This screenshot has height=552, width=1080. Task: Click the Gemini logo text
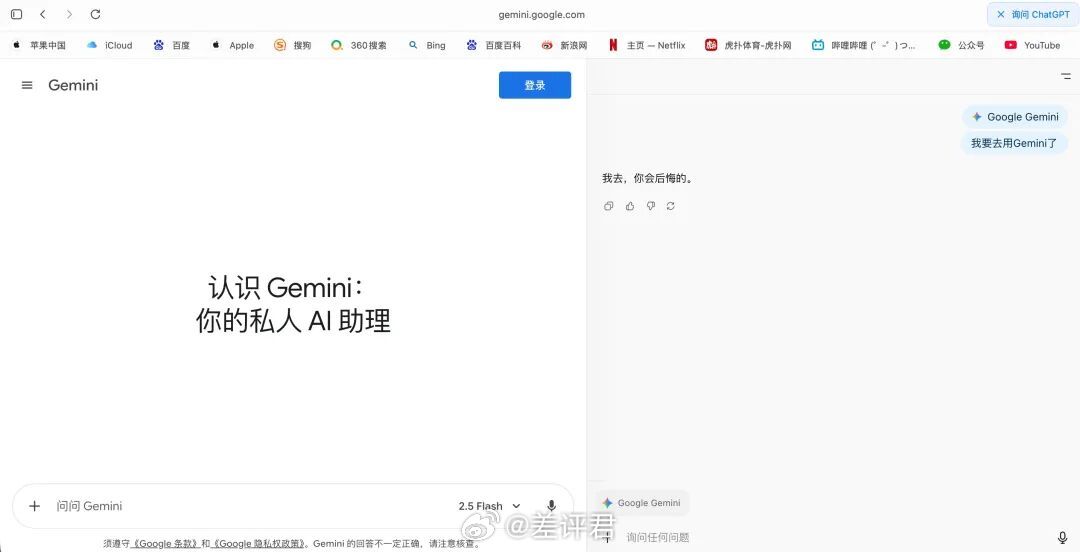point(73,85)
